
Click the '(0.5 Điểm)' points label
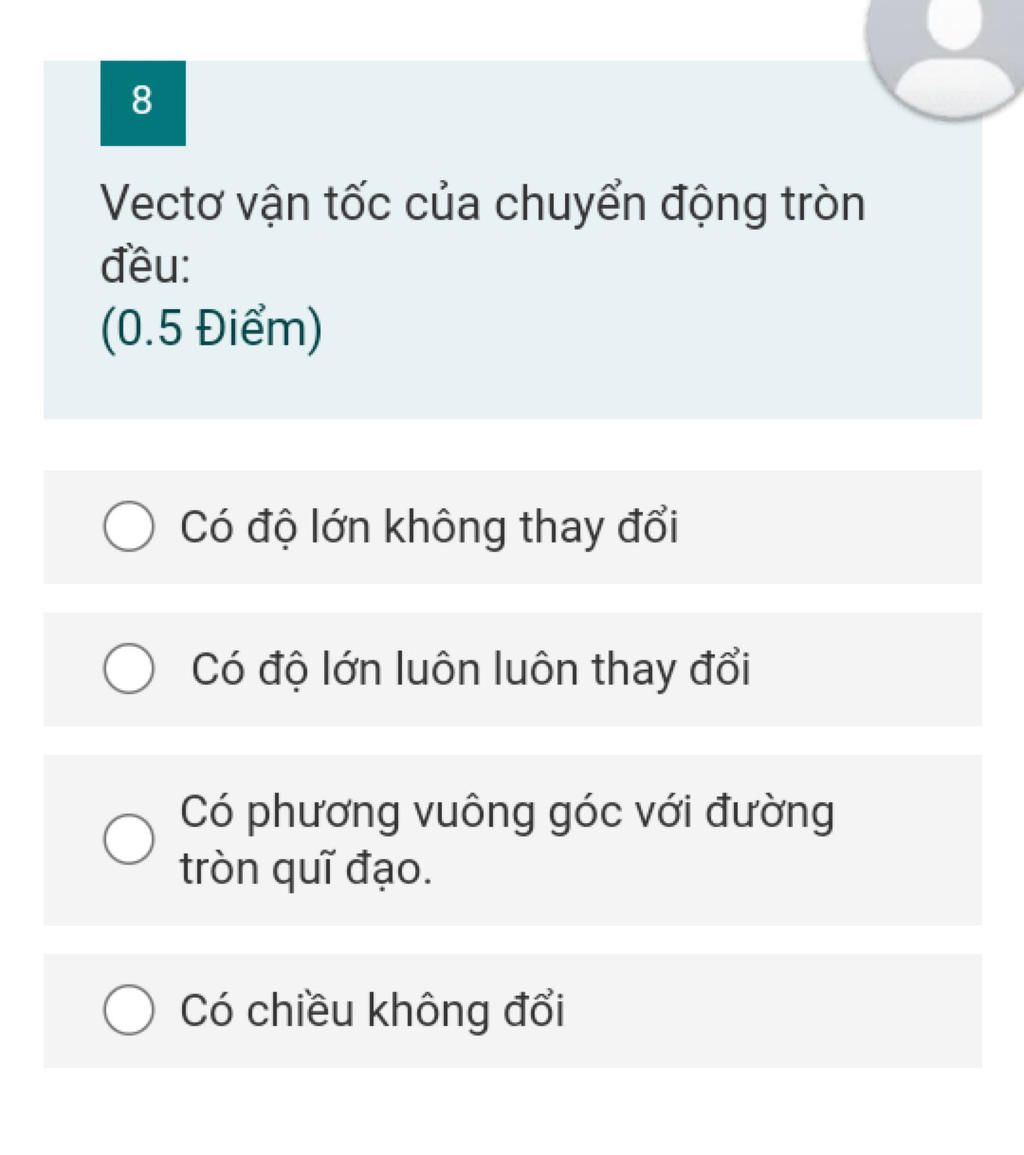tap(211, 328)
